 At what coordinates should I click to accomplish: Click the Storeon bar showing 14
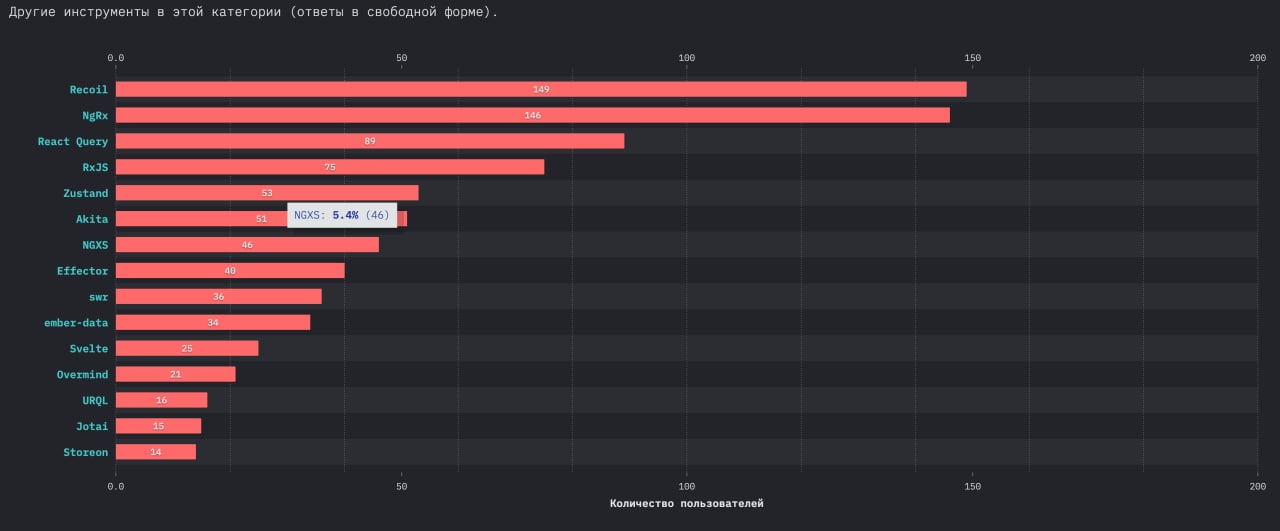[x=156, y=452]
